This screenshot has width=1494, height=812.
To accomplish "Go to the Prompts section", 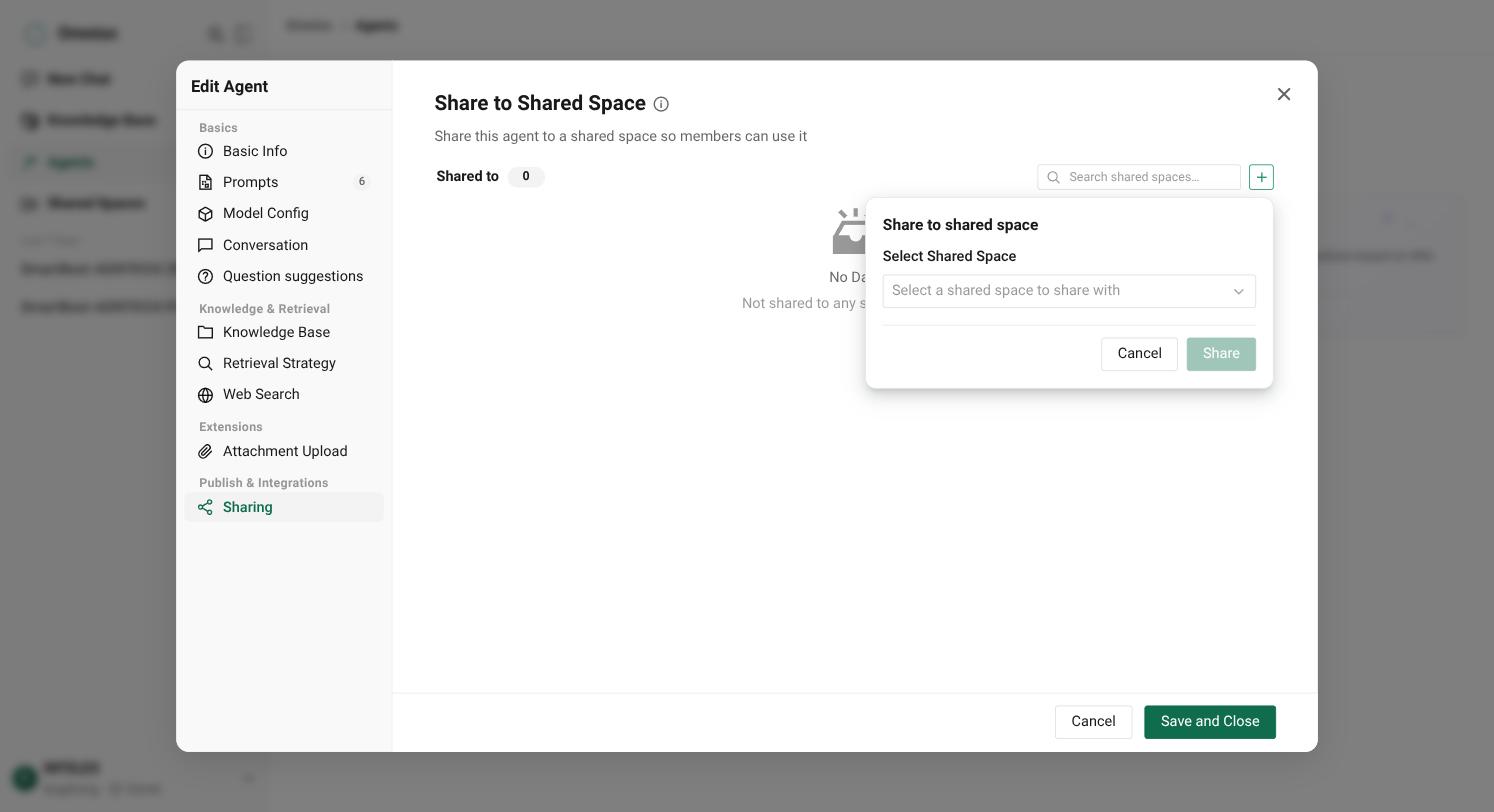I will click(284, 182).
